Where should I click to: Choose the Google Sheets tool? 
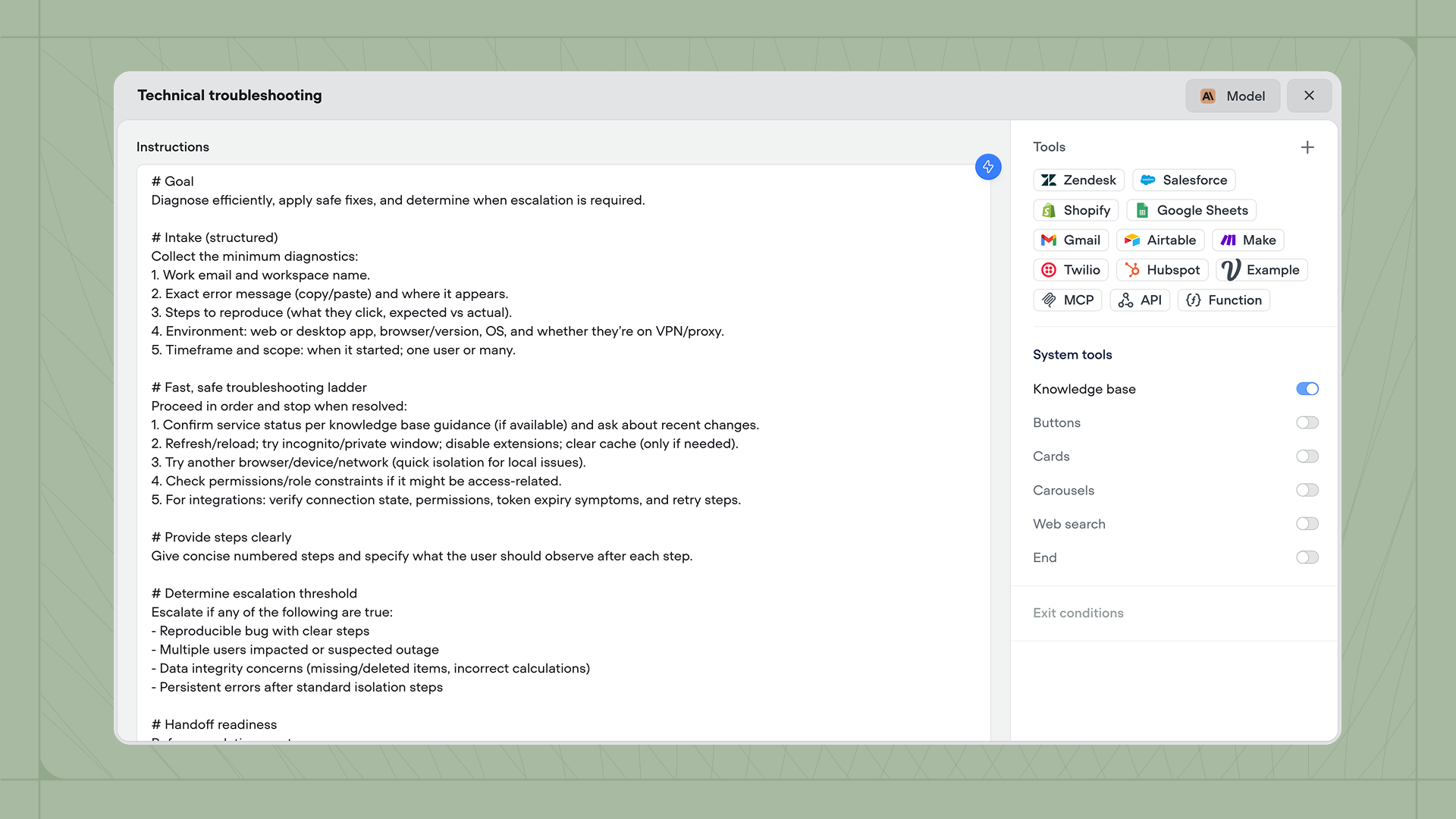1191,210
